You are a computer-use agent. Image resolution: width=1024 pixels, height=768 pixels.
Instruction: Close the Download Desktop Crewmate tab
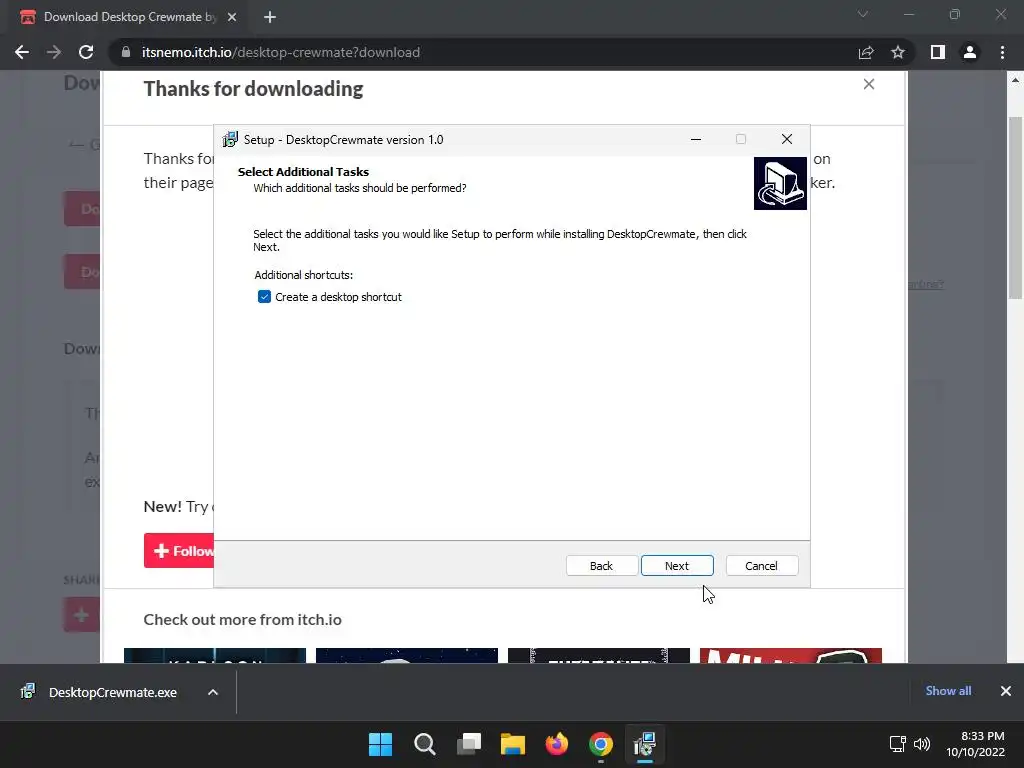pyautogui.click(x=232, y=17)
